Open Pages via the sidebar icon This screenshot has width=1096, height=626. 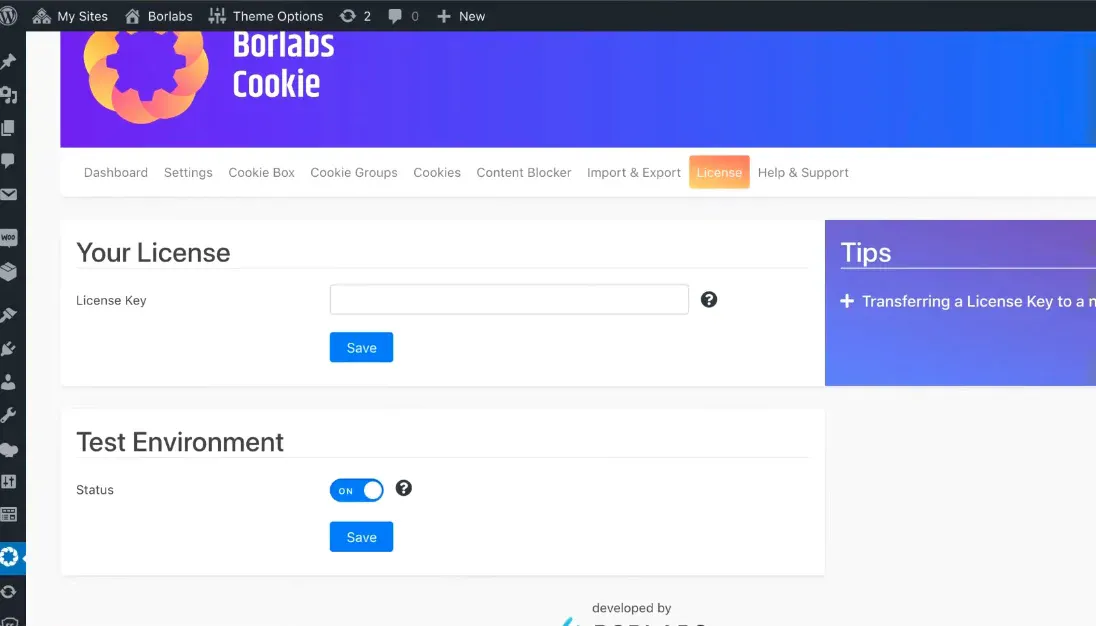[9, 128]
